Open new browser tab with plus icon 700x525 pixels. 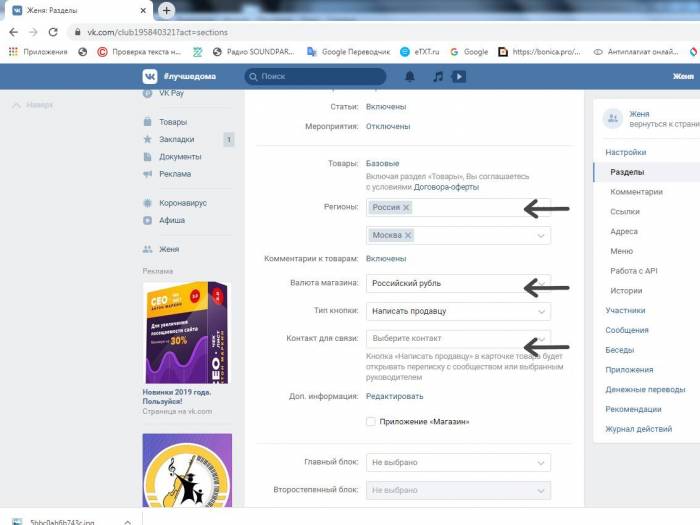pyautogui.click(x=166, y=10)
